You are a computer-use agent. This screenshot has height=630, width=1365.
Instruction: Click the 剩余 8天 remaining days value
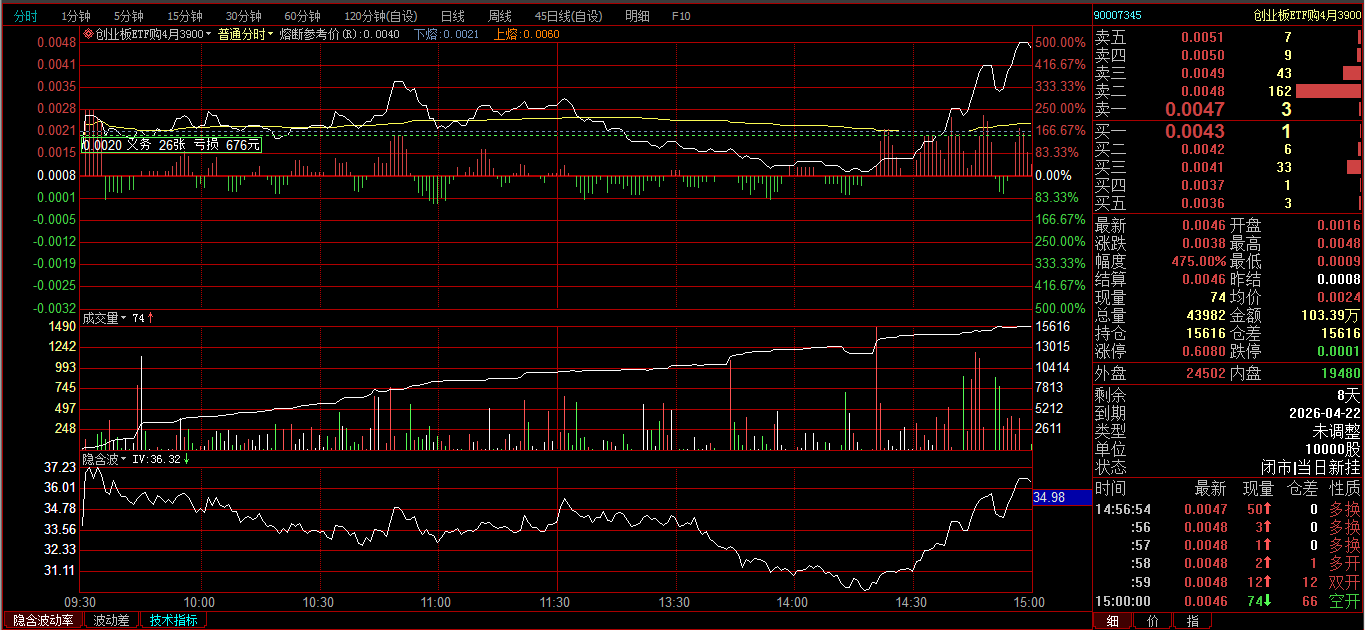pyautogui.click(x=1349, y=395)
